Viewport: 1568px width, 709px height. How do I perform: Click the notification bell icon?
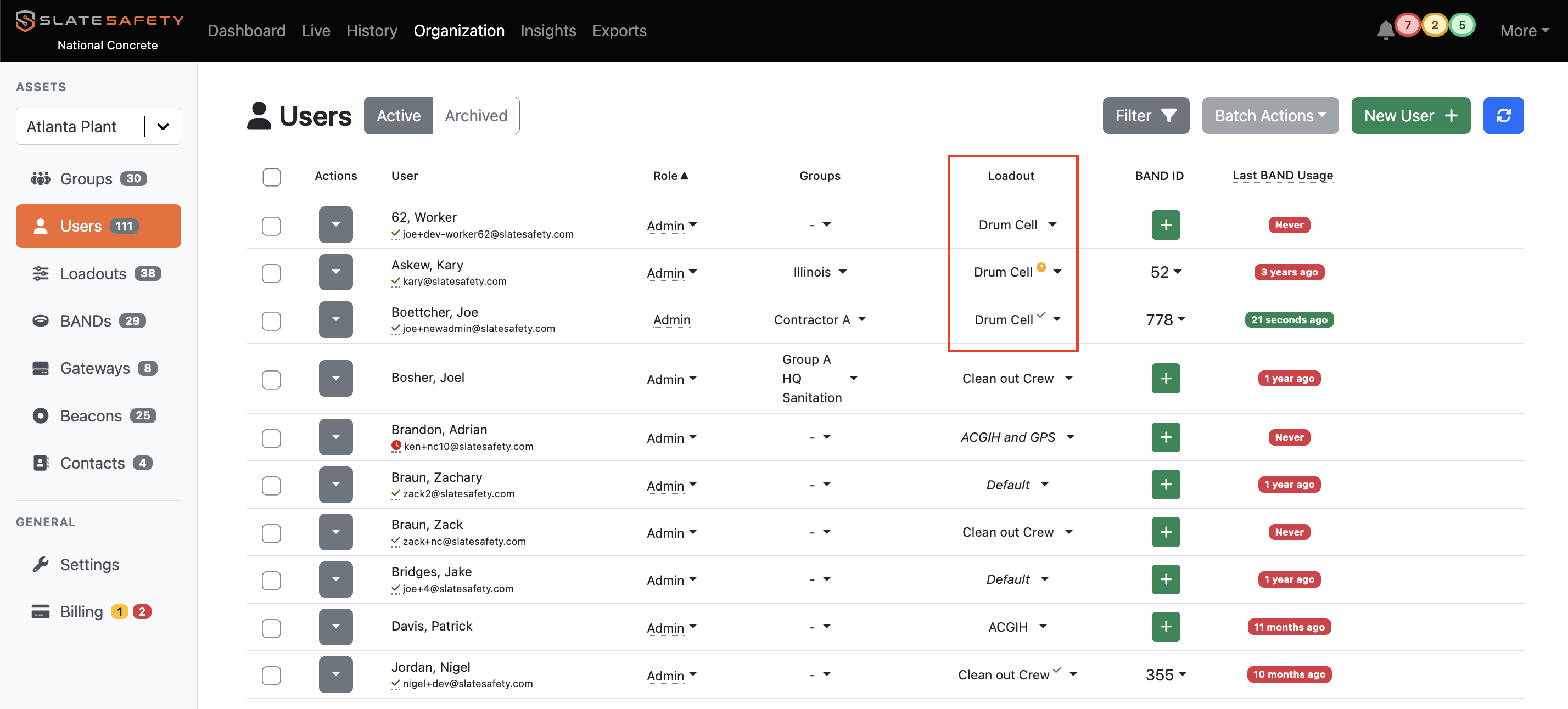pos(1385,30)
